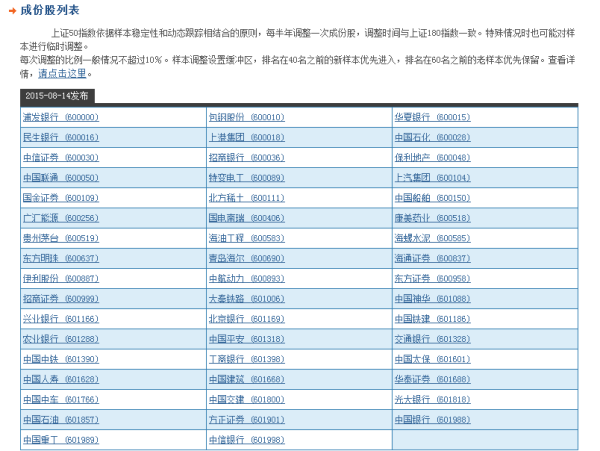Open 海螺水泥 (600585) stock link

click(432, 238)
